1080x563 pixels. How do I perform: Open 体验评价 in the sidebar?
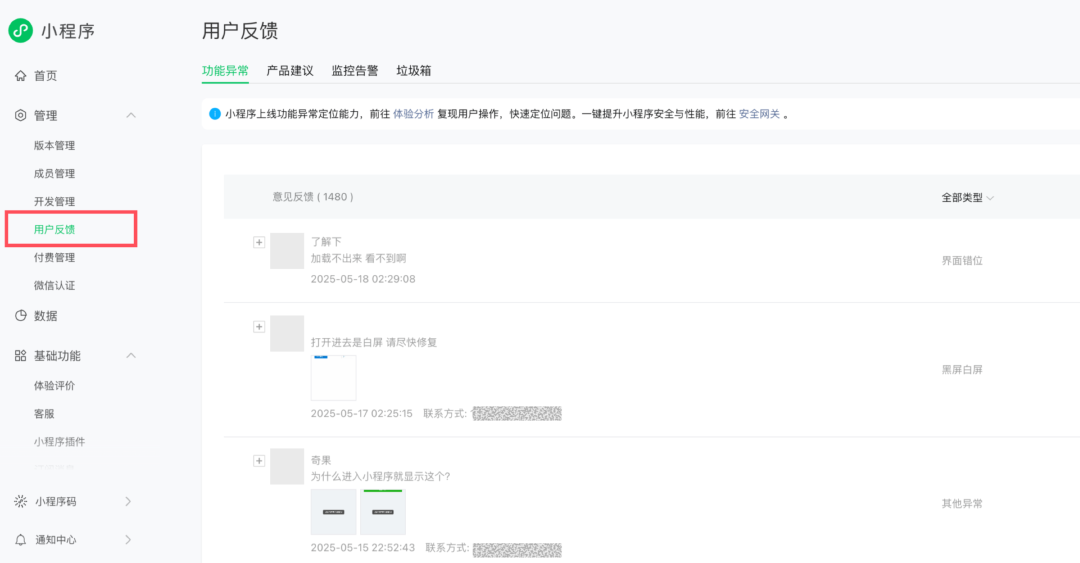click(x=54, y=386)
